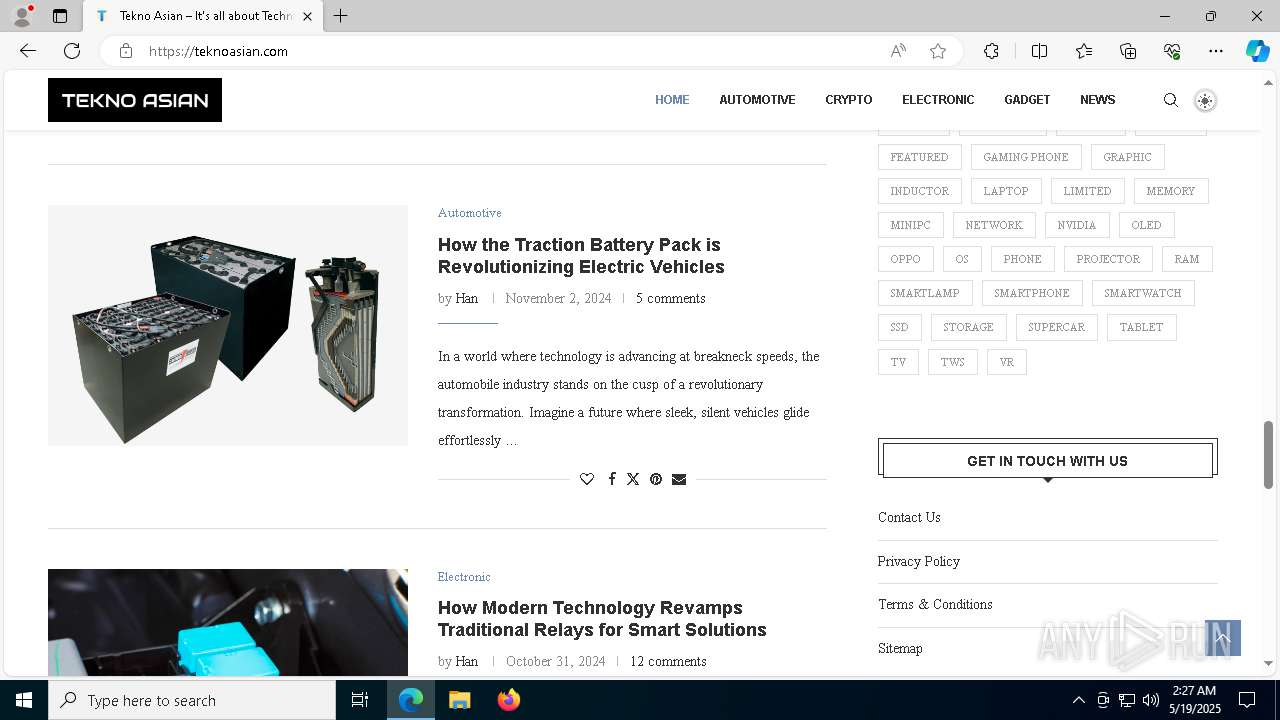
Task: Open Terms & Conditions link
Action: (935, 604)
